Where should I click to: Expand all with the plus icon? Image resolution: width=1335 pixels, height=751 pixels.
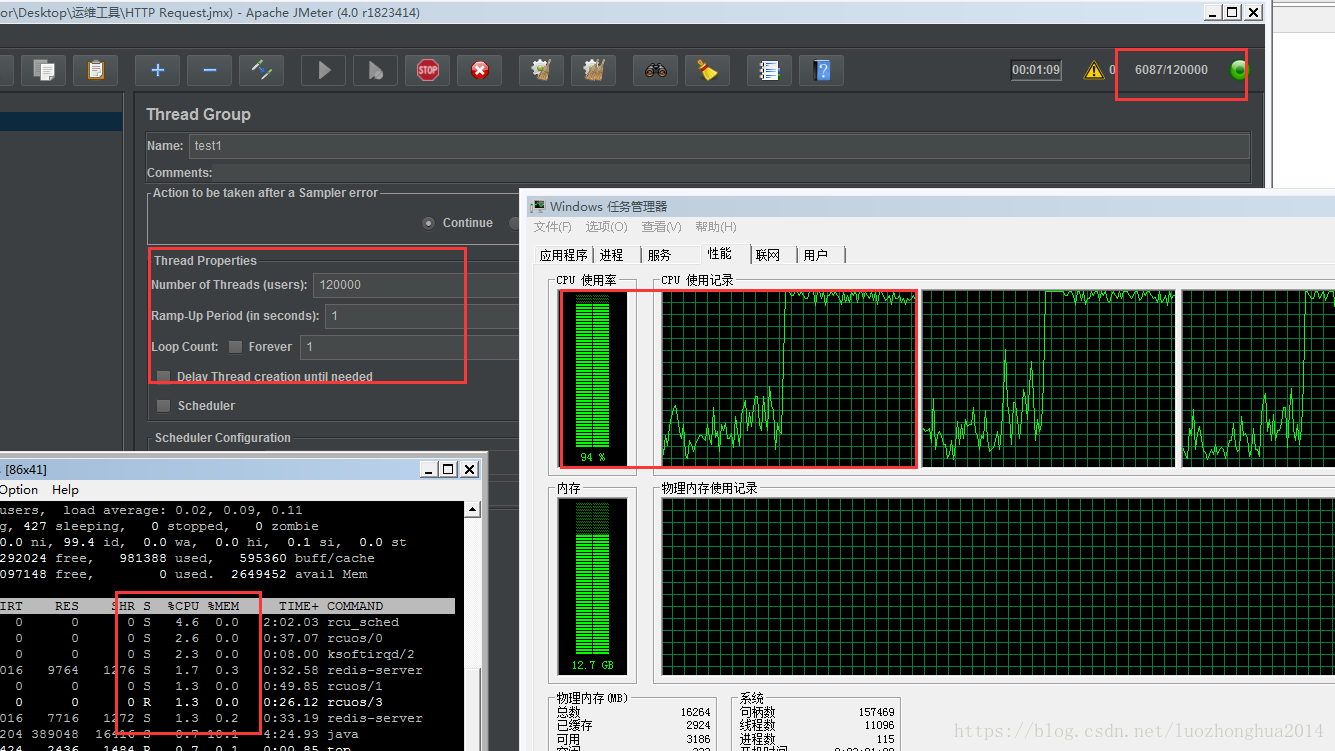pos(157,70)
